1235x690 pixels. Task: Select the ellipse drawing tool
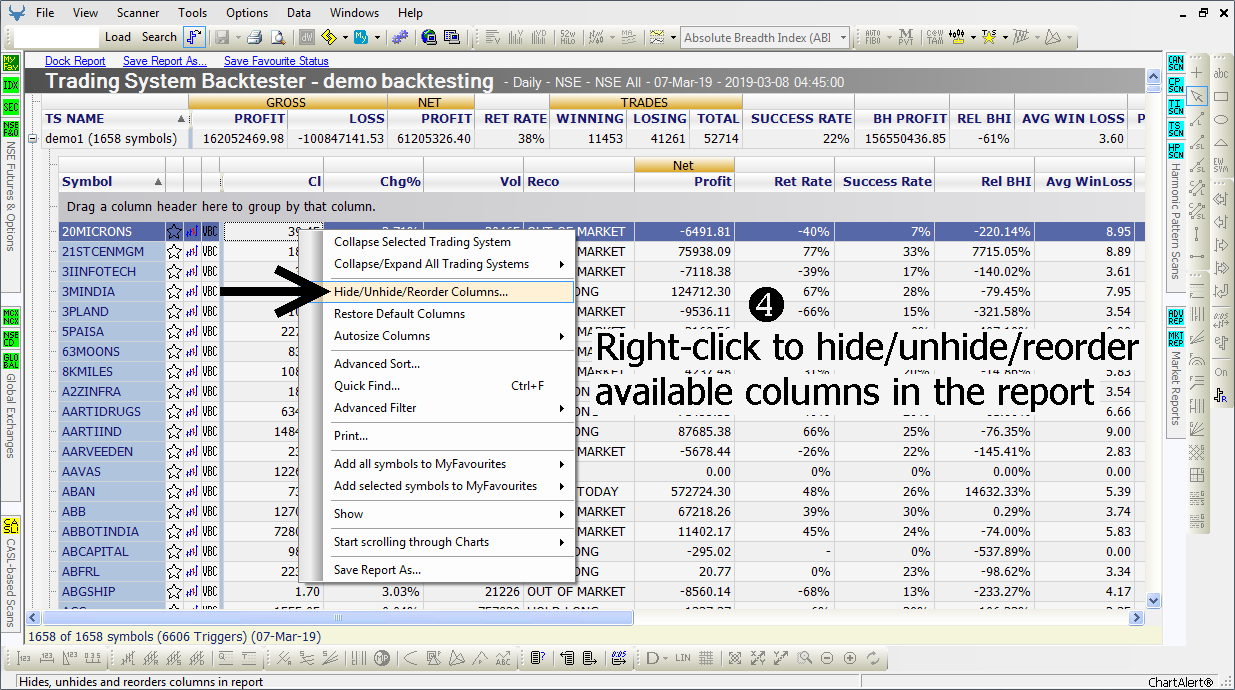point(1221,119)
